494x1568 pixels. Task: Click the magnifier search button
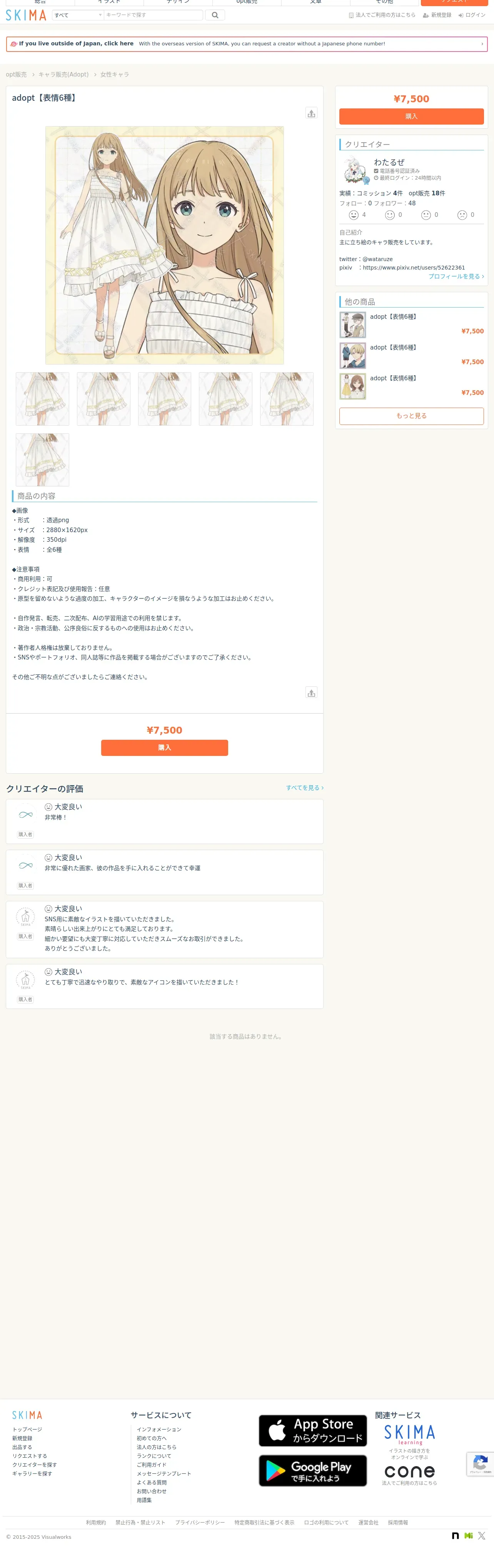pos(215,15)
